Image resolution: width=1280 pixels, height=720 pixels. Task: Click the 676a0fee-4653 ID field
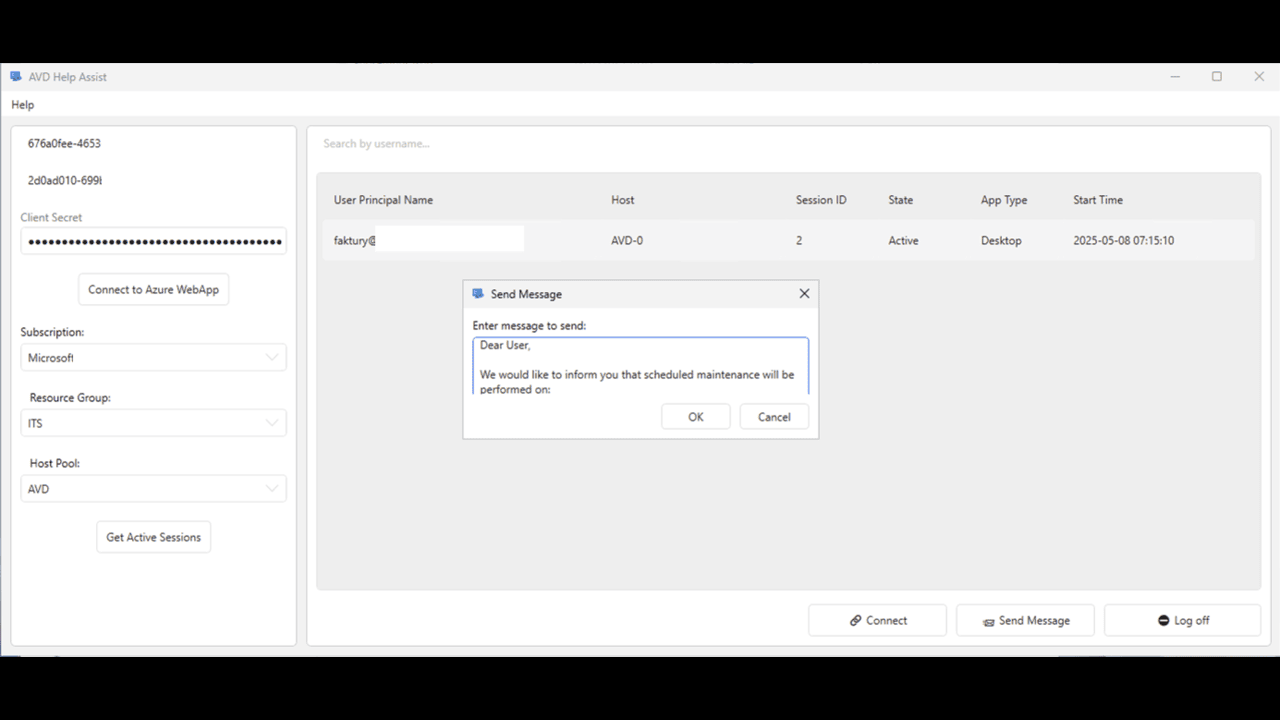[x=153, y=143]
